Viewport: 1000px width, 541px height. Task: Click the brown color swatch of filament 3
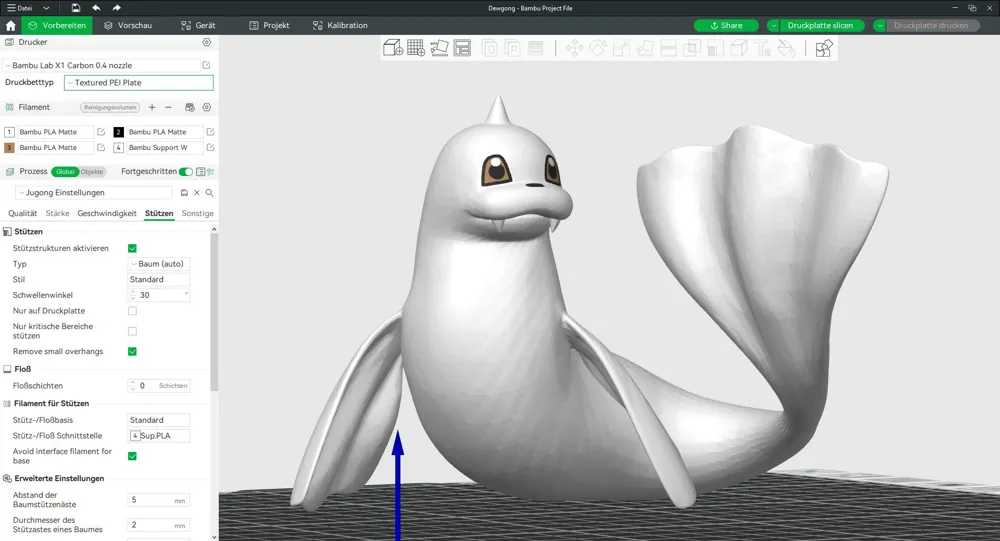click(9, 147)
